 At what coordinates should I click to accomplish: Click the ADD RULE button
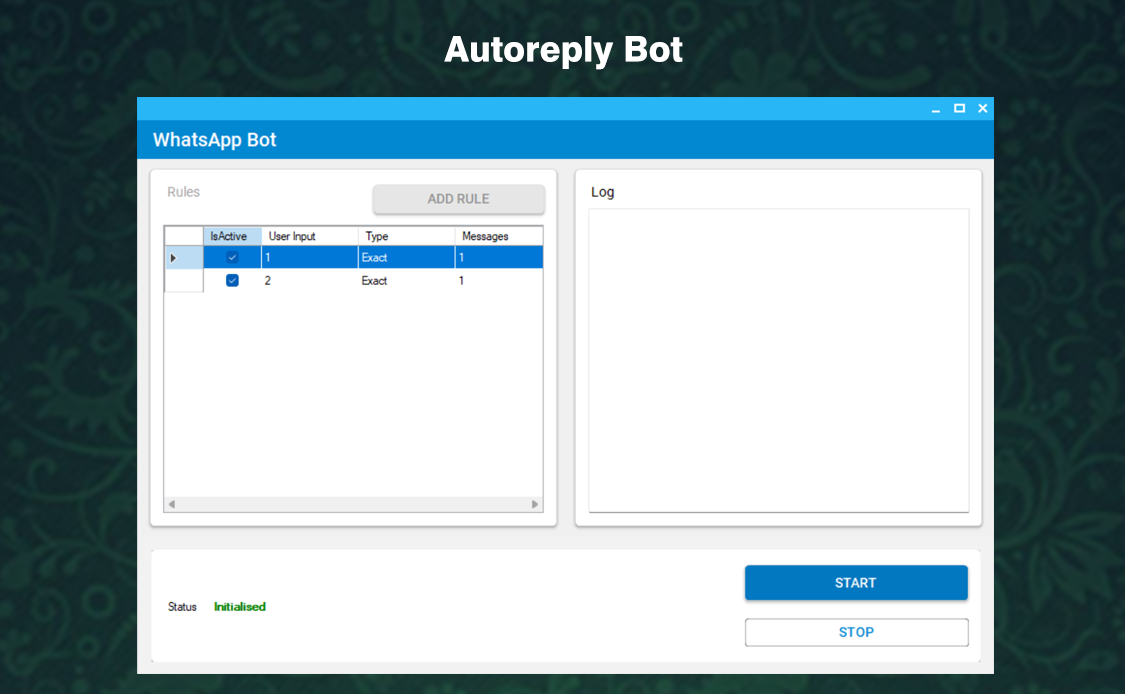(458, 199)
